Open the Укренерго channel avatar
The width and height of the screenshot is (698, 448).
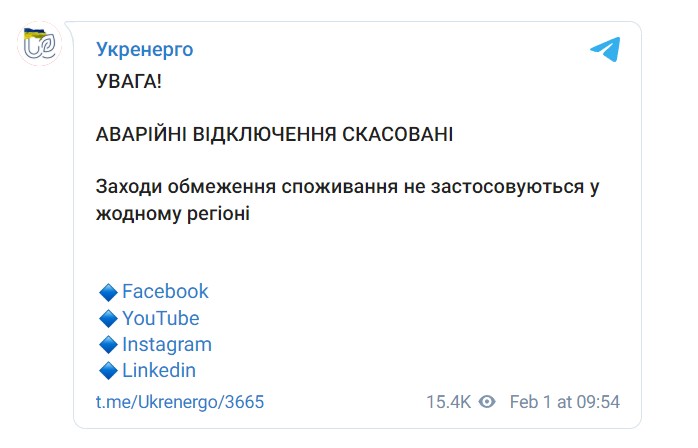coord(42,47)
